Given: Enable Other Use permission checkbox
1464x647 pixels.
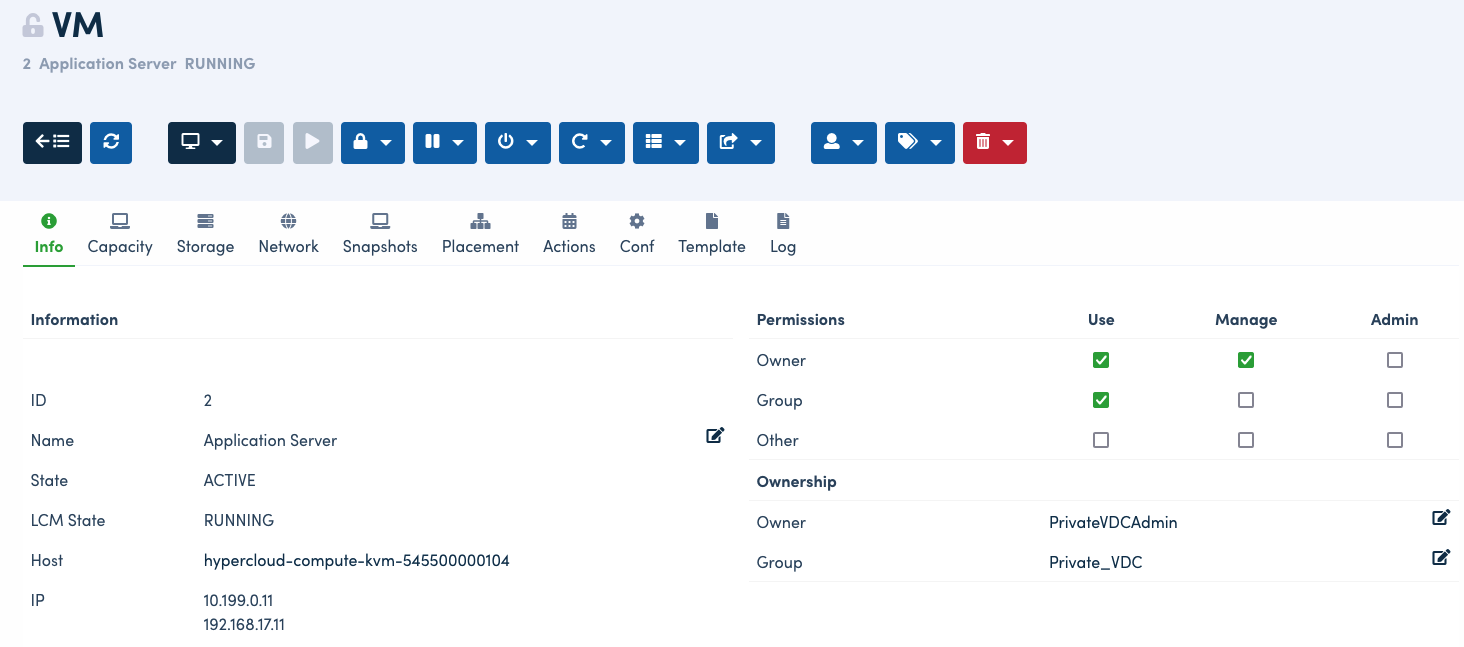Looking at the screenshot, I should (1101, 440).
